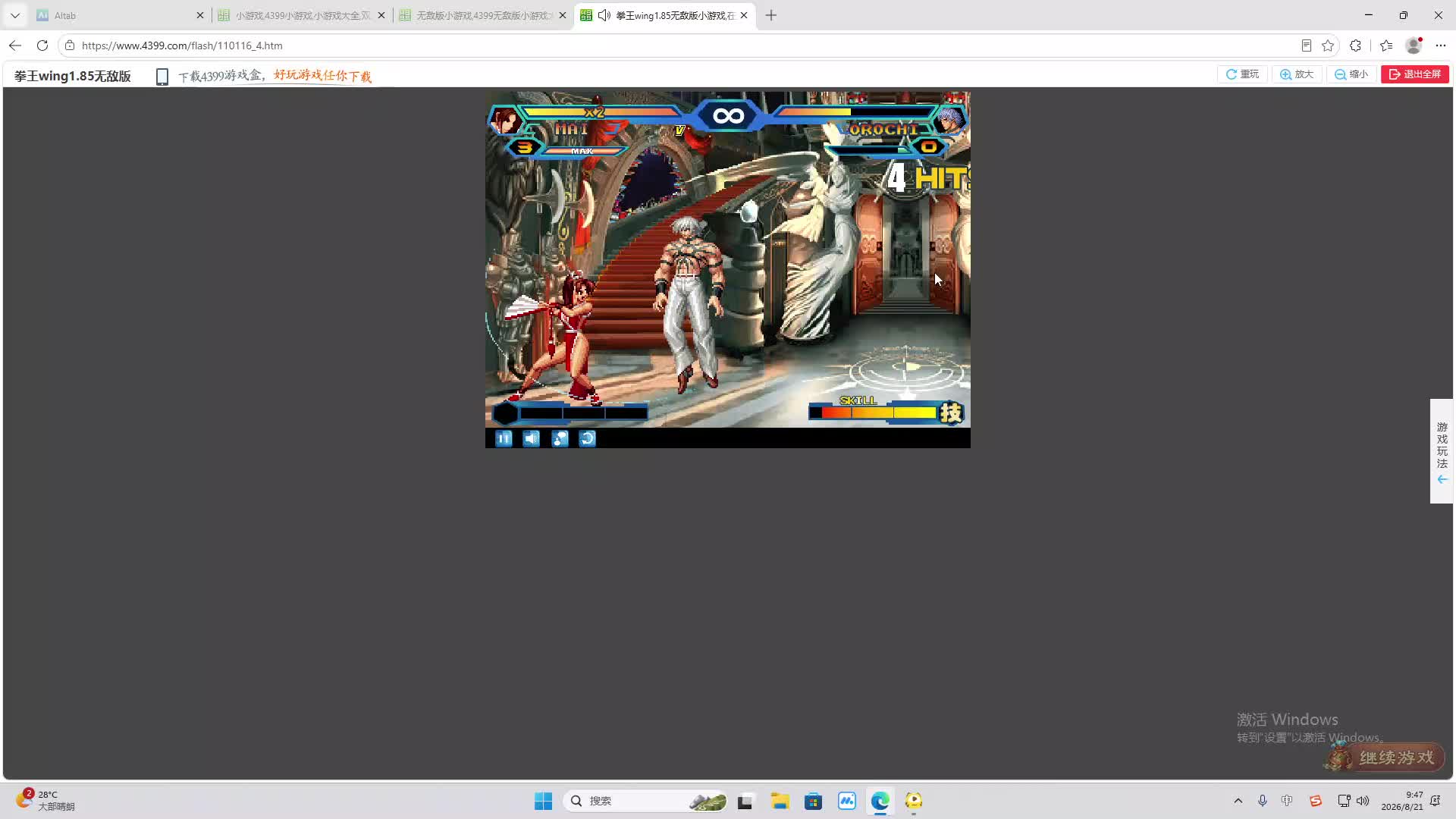This screenshot has width=1456, height=819.
Task: Close the Altab tab
Action: coord(200,15)
